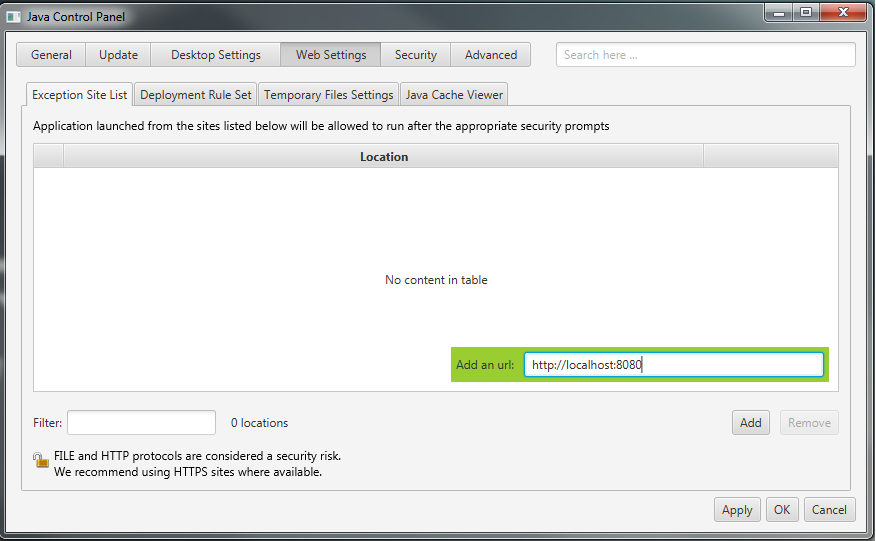Open the Temporary Files Settings subtab
The image size is (876, 541).
point(328,95)
